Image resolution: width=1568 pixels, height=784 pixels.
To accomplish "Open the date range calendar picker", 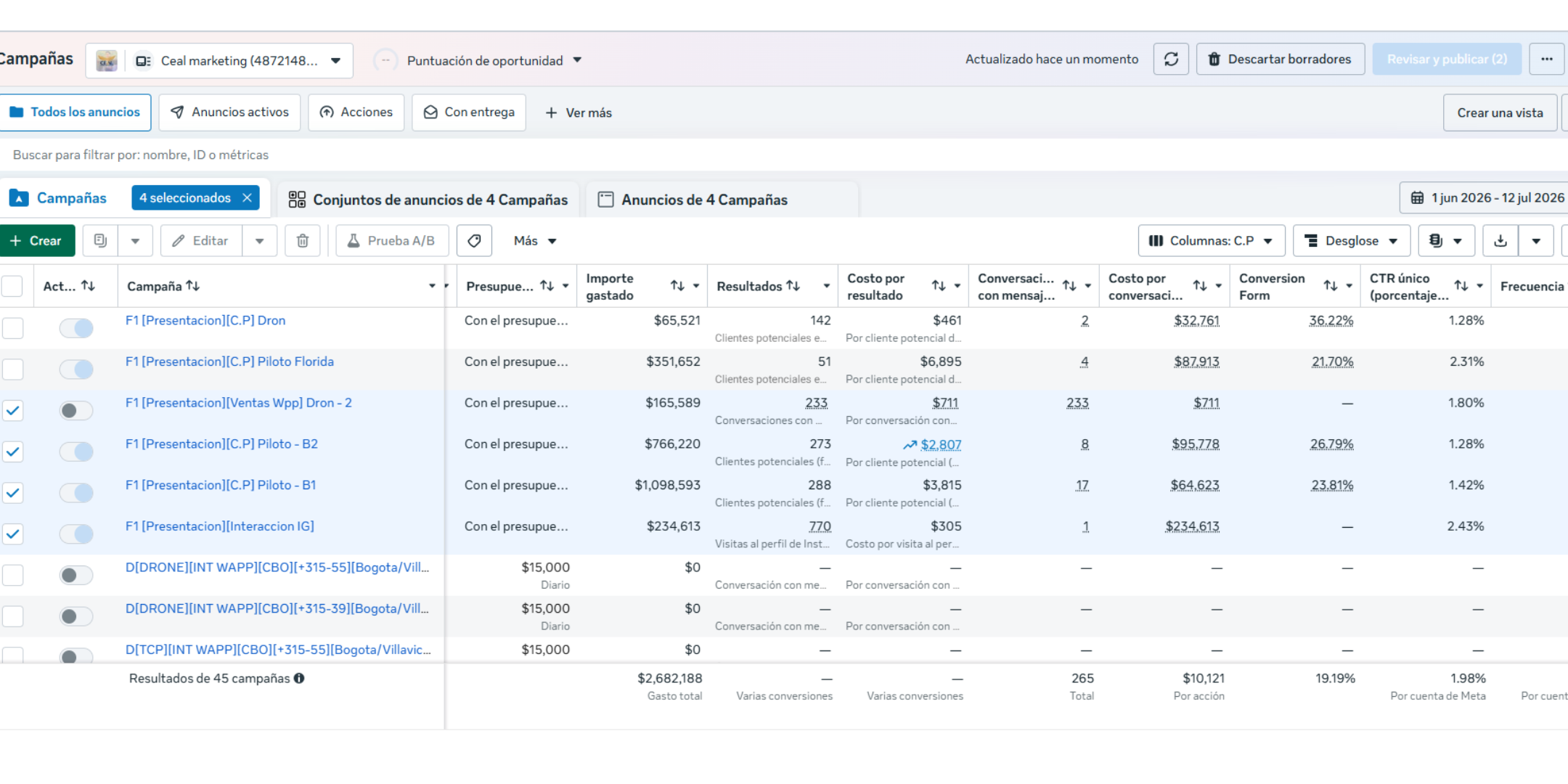I will [1485, 198].
